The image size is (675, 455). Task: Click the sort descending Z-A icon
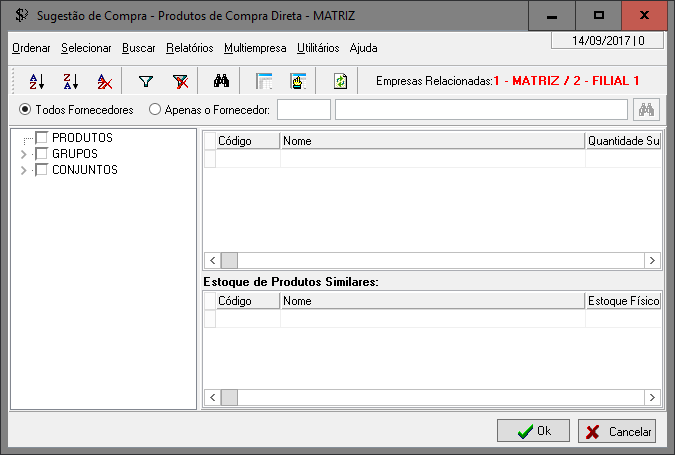(70, 82)
